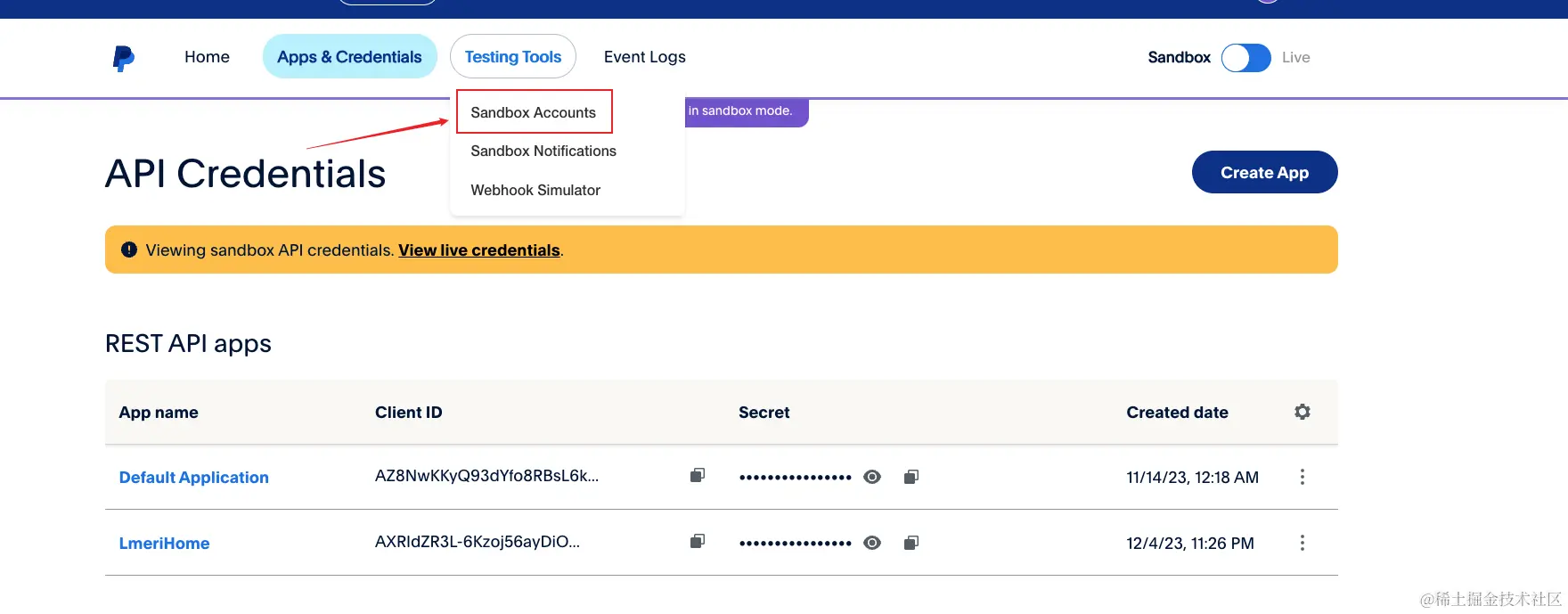Click the Secret column header
The image size is (1568, 614).
pos(764,413)
